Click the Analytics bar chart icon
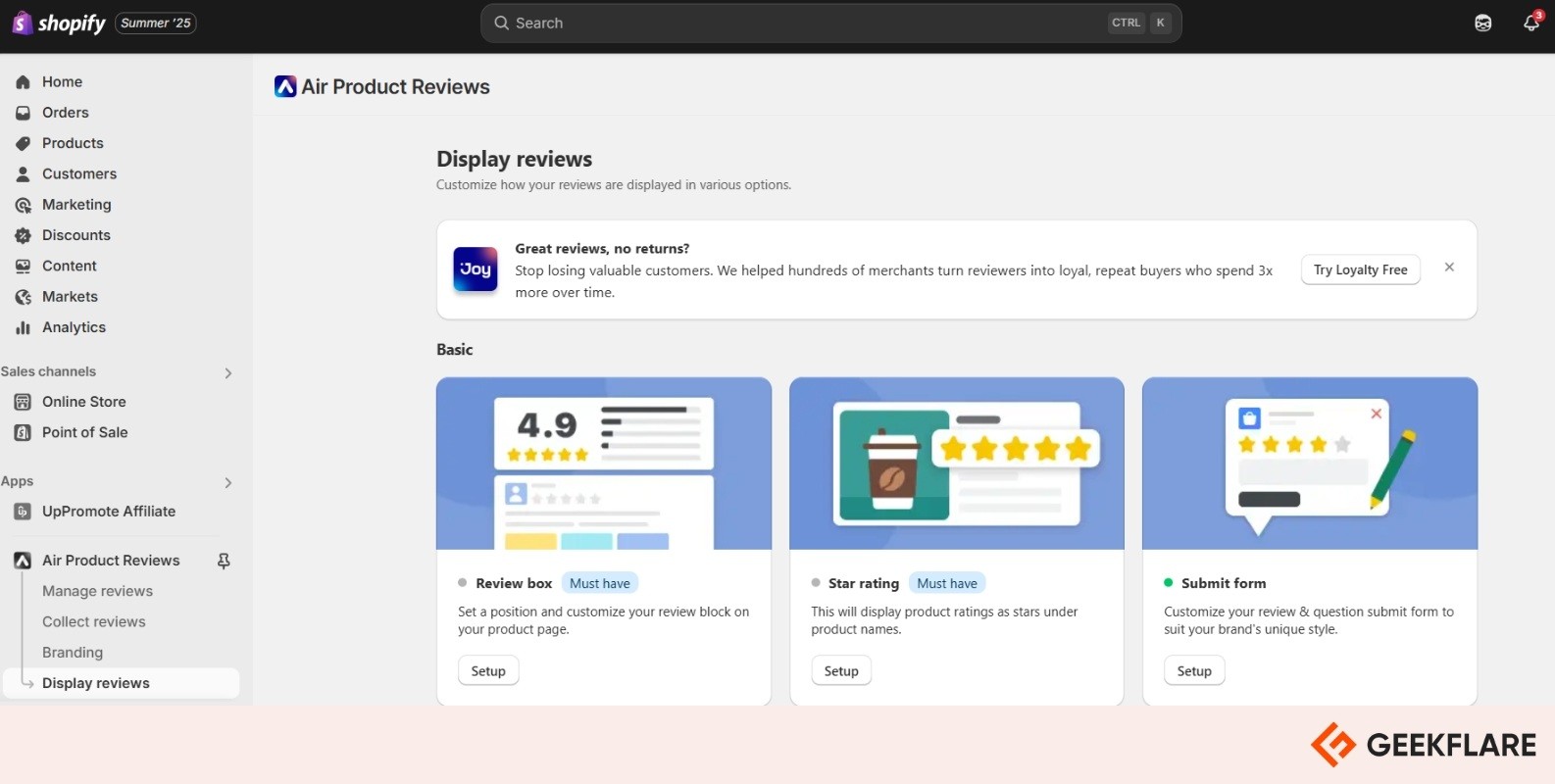This screenshot has height=784, width=1555. (x=23, y=327)
